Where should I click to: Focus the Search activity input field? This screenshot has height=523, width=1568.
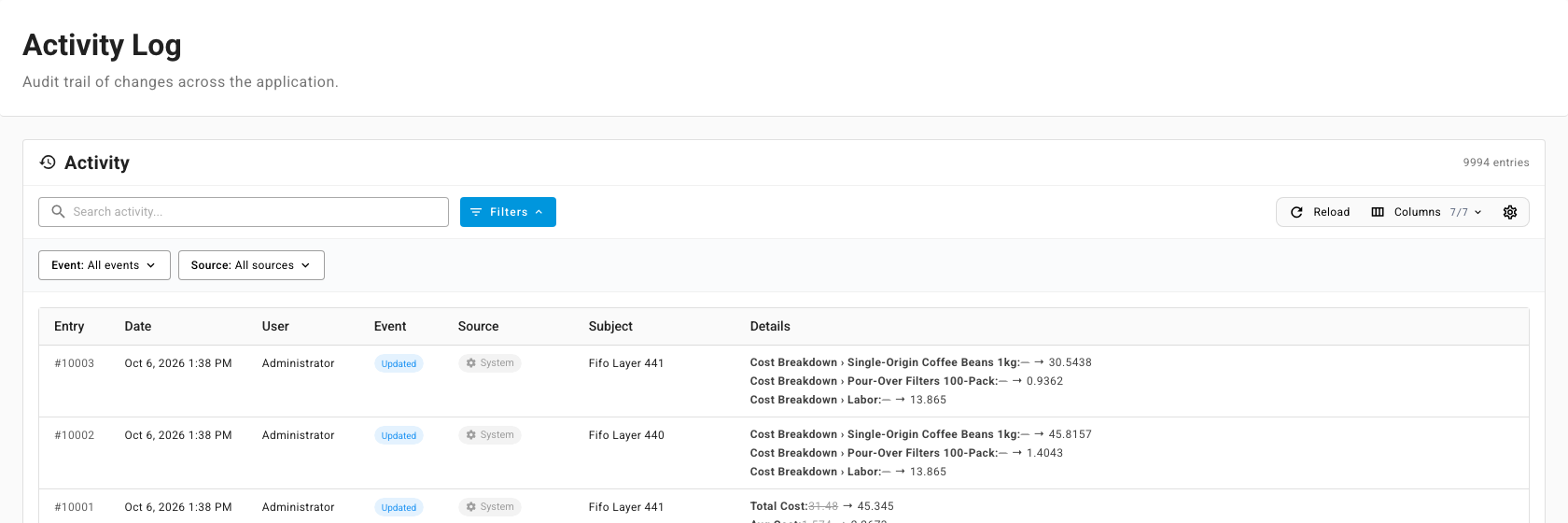[x=244, y=212]
